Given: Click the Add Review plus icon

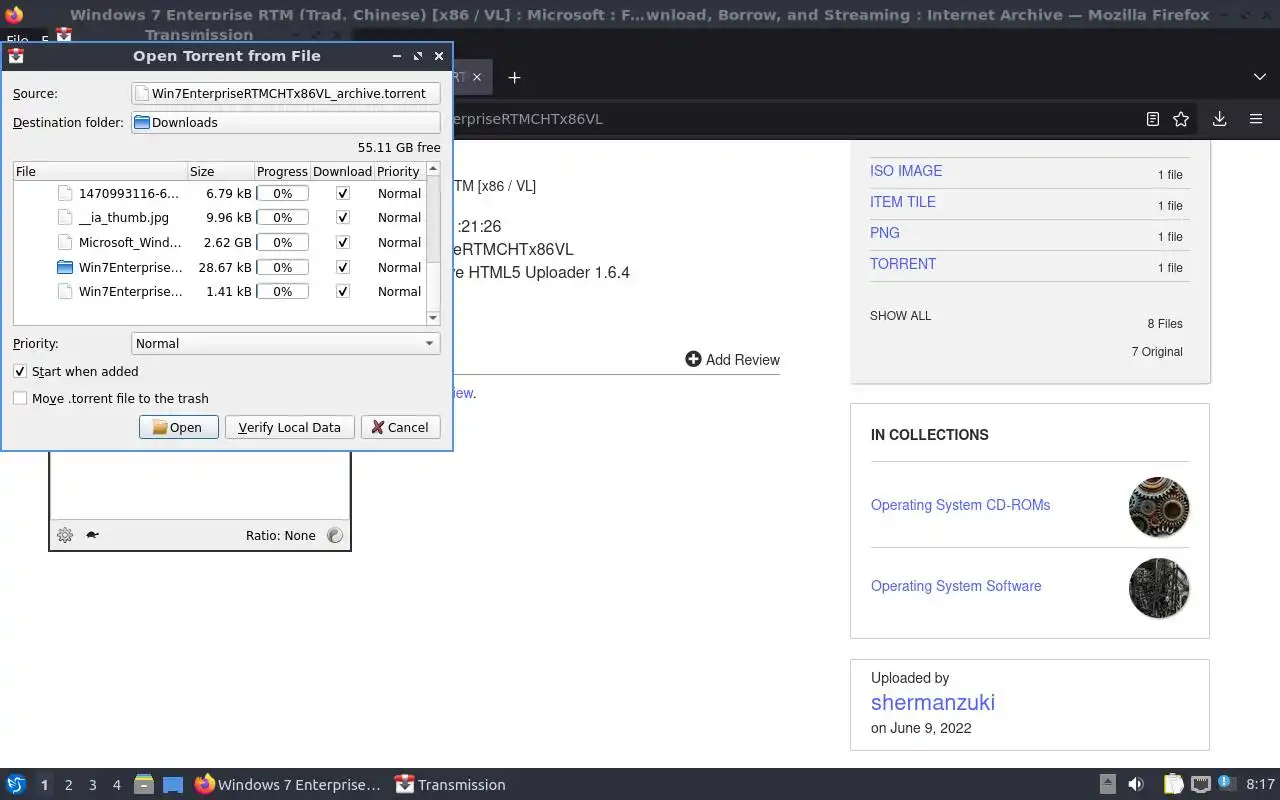Looking at the screenshot, I should 693,359.
